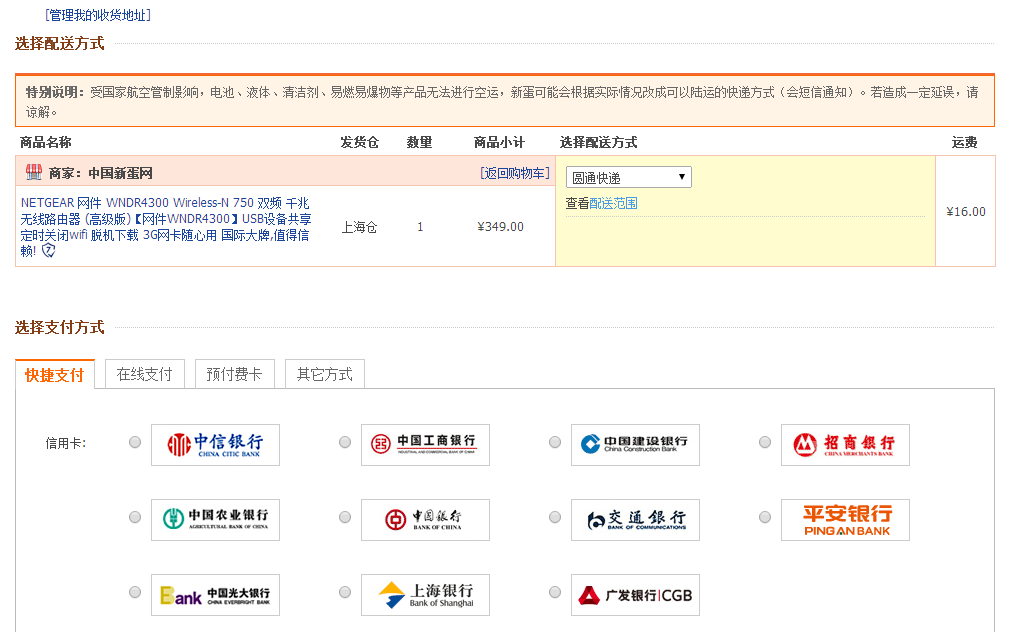Switch to the 其它方式 payment tab
The image size is (1026, 632).
click(324, 374)
